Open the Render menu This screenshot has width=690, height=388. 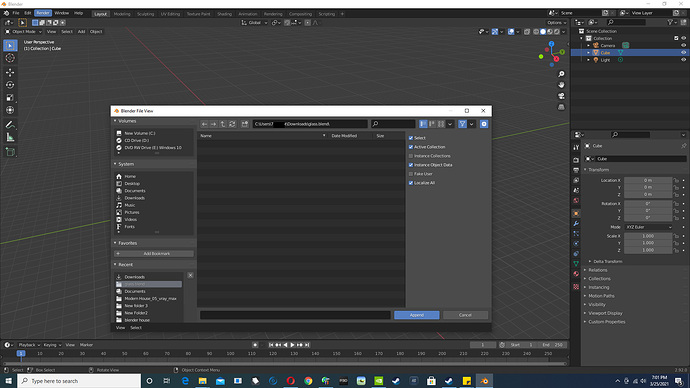click(x=43, y=13)
